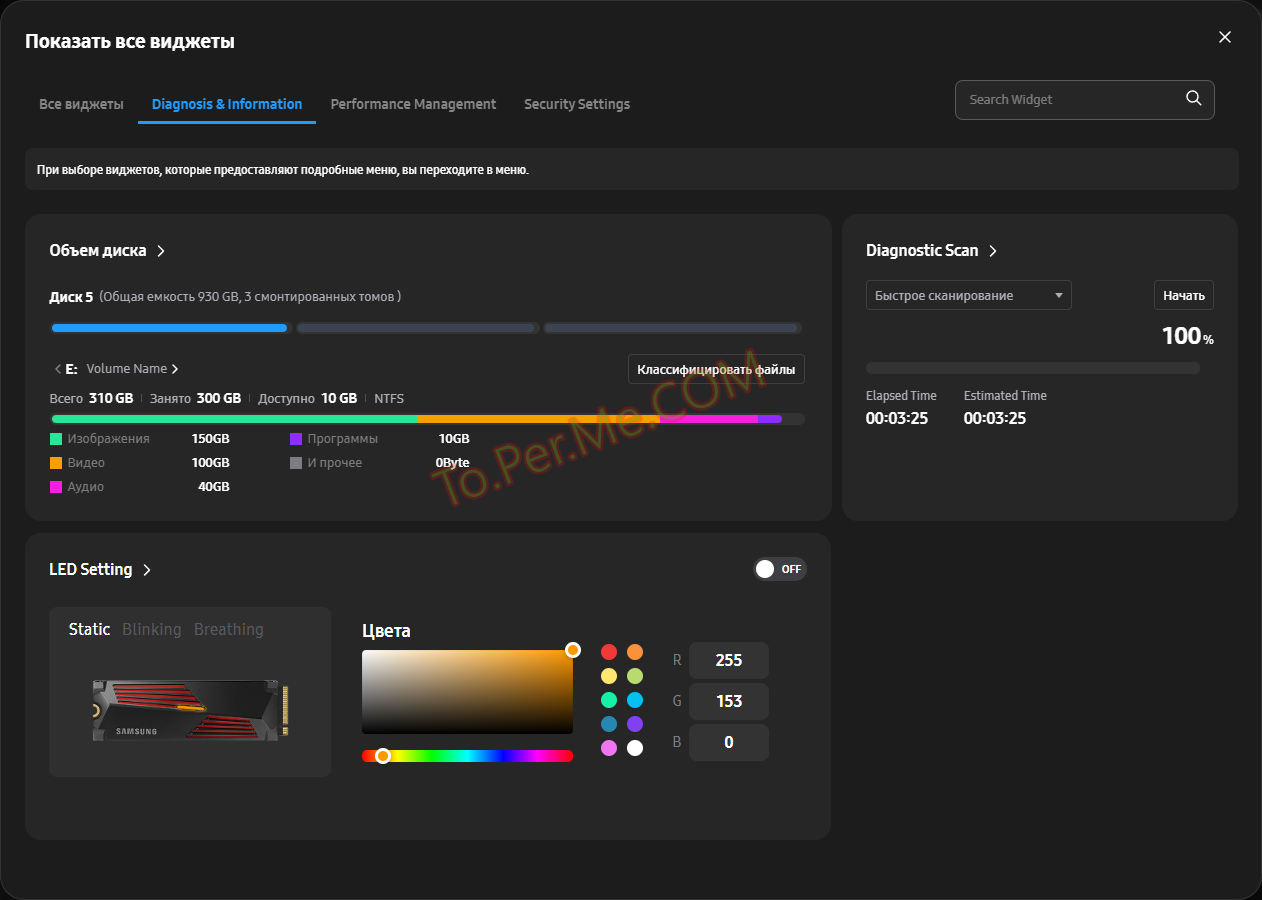Select Blinking LED mode
Screen dimensions: 1262x900
point(151,629)
